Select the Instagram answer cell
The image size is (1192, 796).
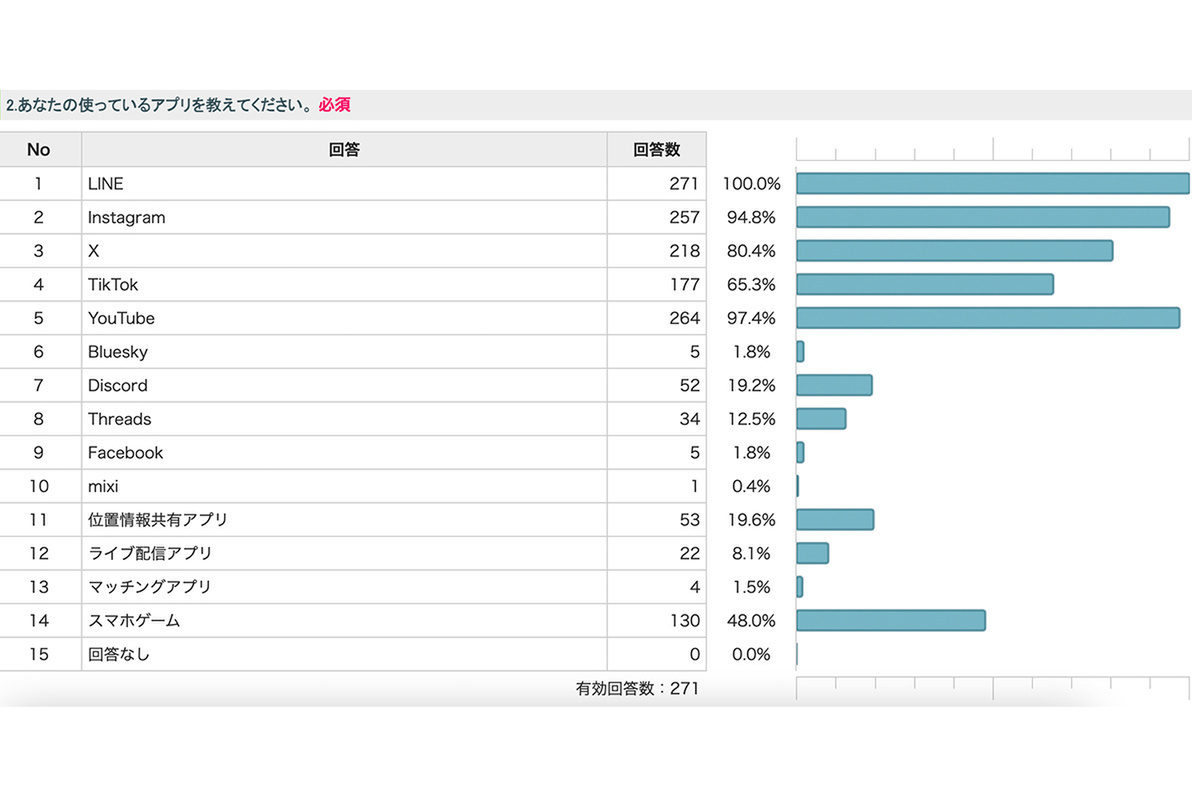tap(127, 218)
